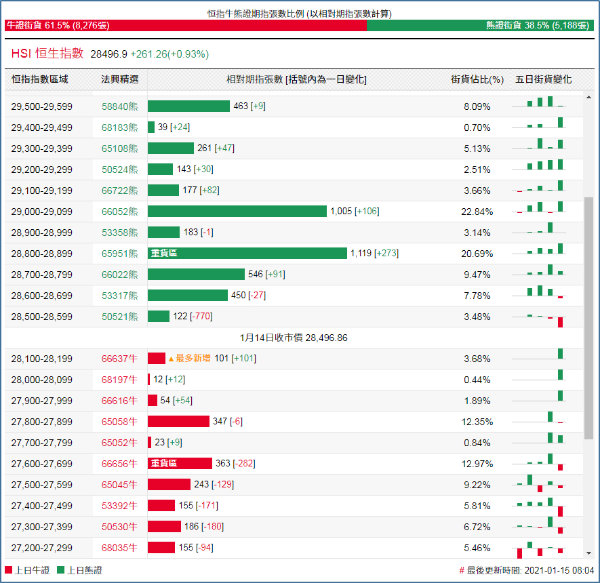Open the 66052 bear certificate link
Viewport: 600px width, 583px height.
point(119,212)
